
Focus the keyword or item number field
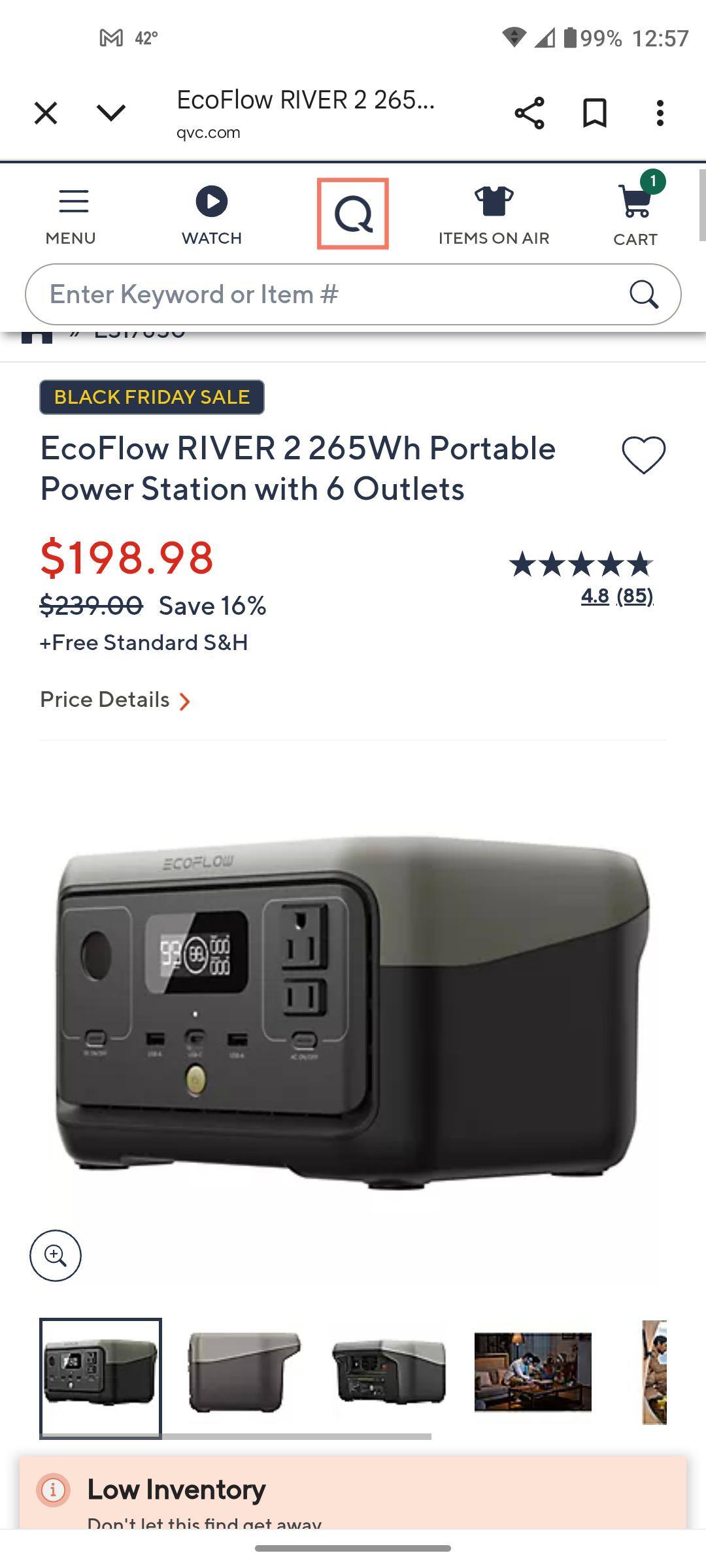click(327, 295)
